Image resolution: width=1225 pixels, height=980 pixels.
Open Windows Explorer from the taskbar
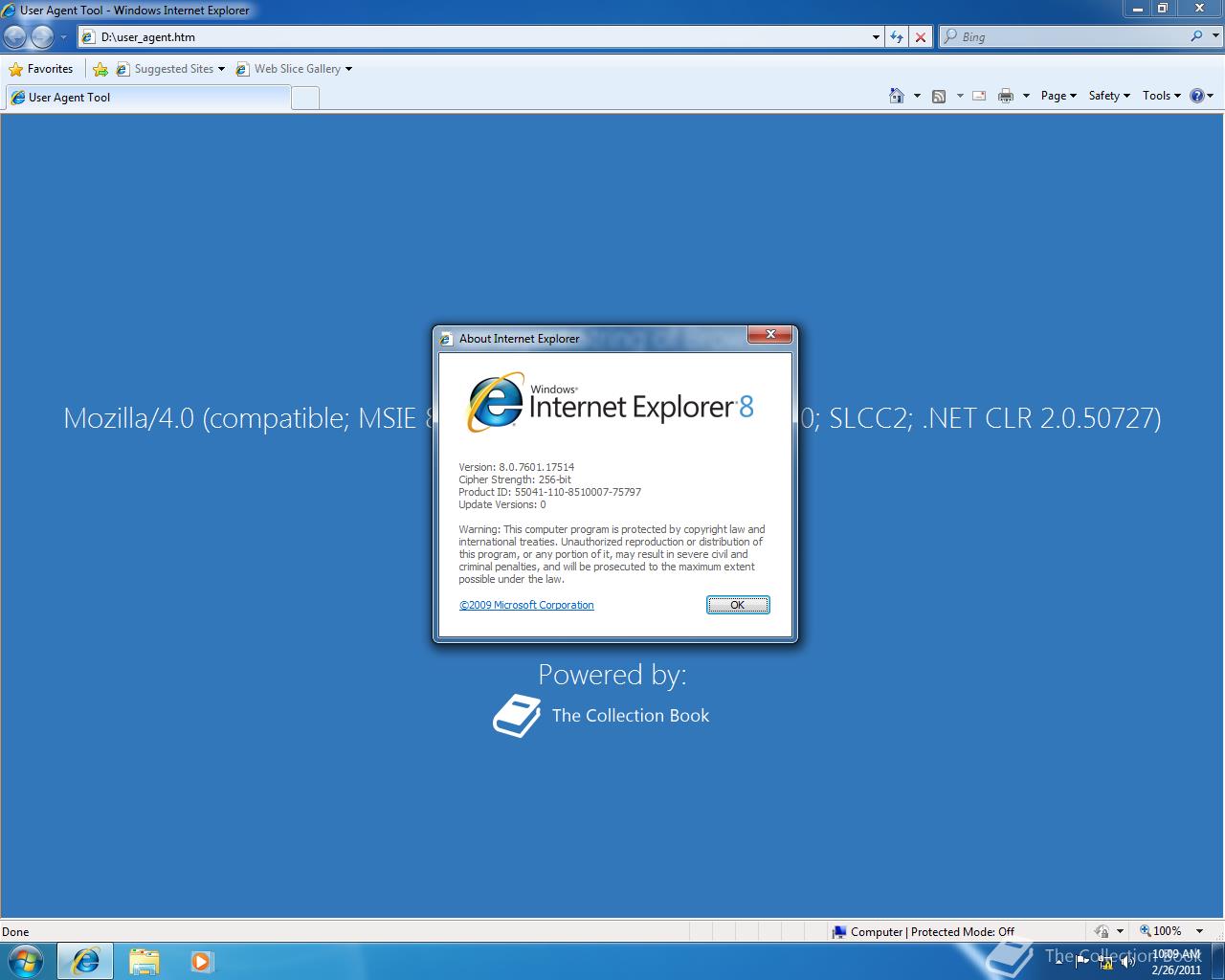(144, 961)
